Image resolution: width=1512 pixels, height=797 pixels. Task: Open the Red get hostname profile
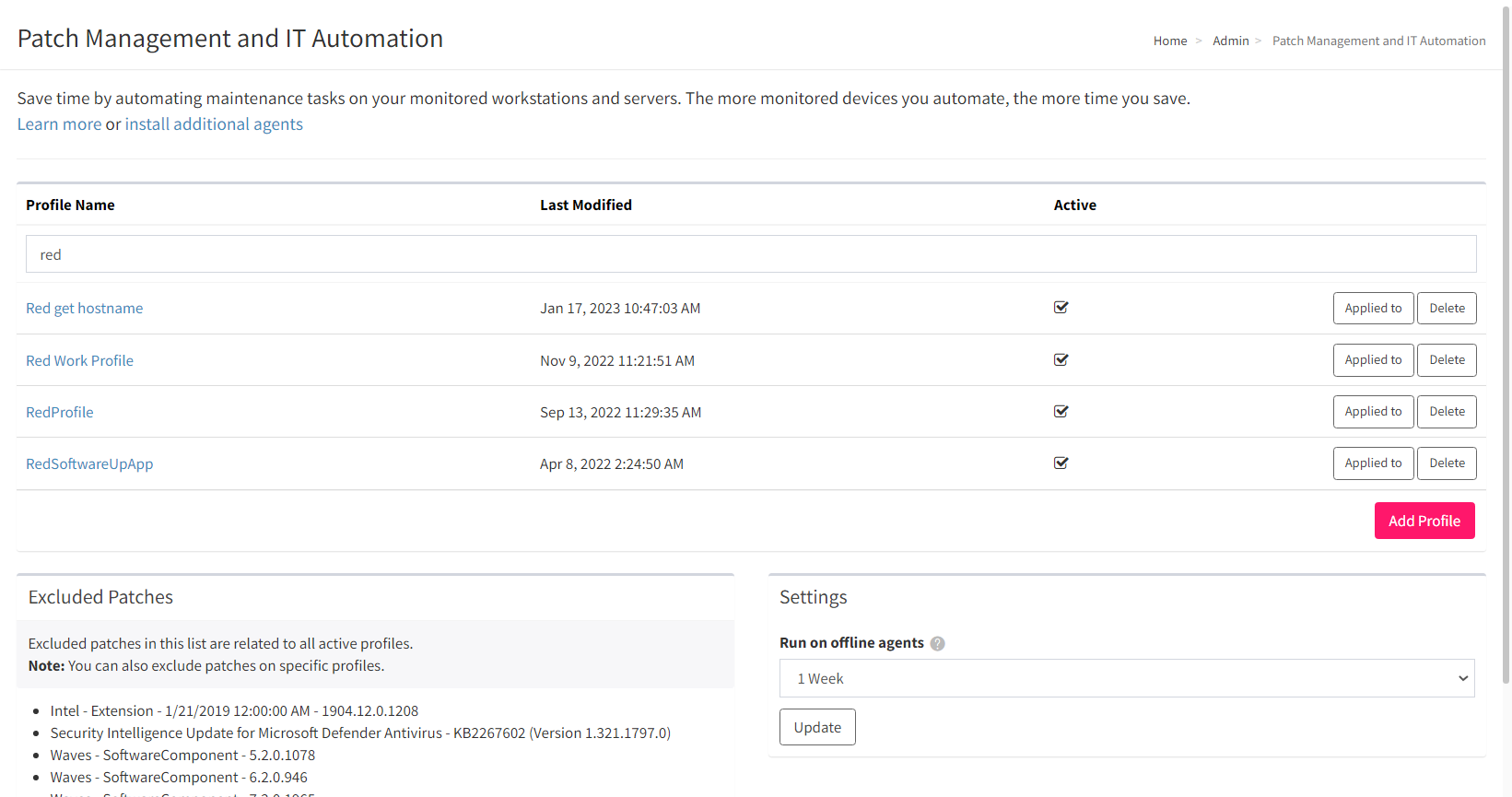tap(84, 308)
